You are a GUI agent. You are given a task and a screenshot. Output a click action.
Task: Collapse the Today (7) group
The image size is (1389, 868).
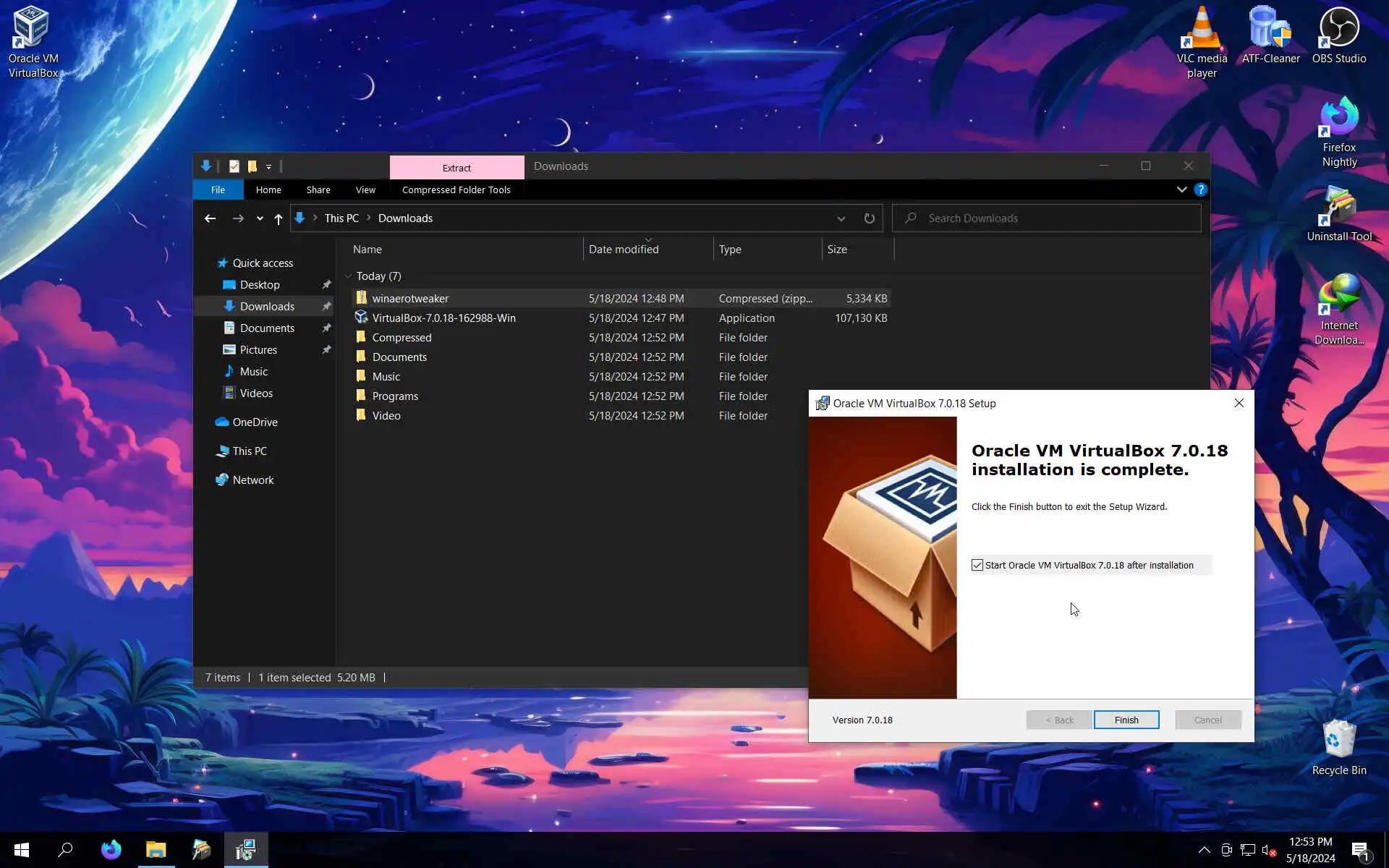click(349, 276)
